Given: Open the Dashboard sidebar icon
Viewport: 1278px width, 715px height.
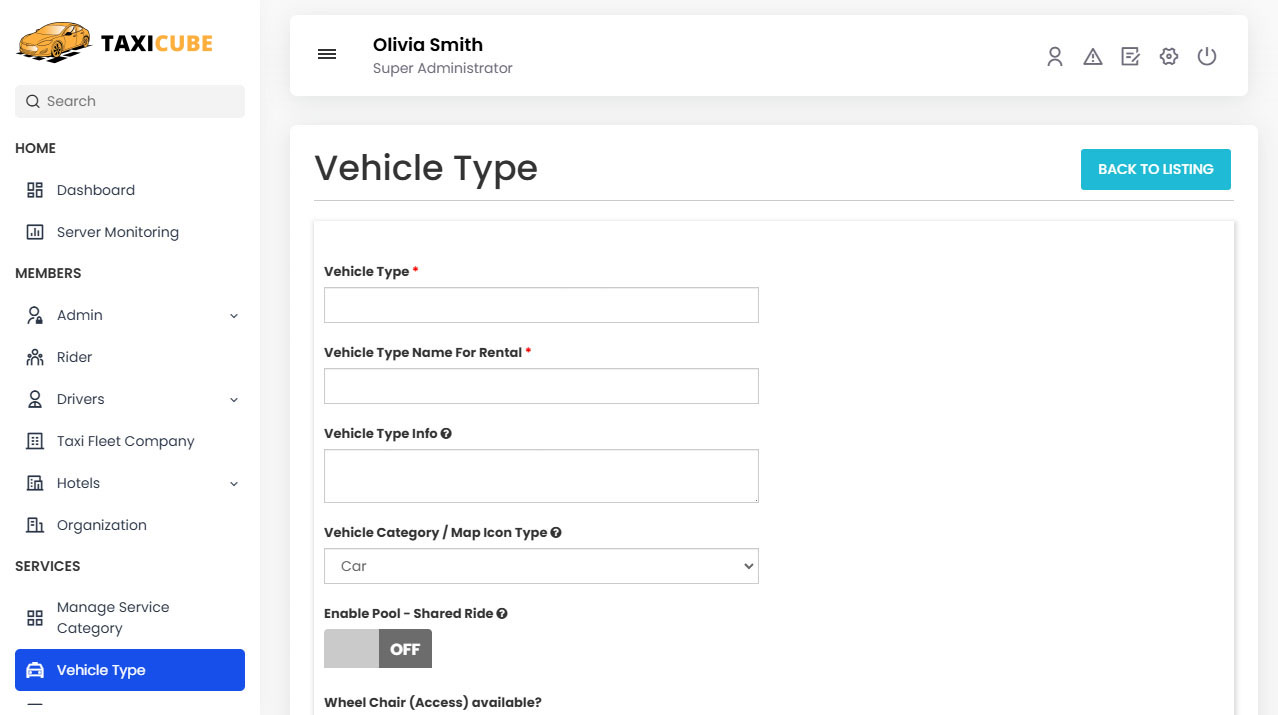Looking at the screenshot, I should point(36,189).
